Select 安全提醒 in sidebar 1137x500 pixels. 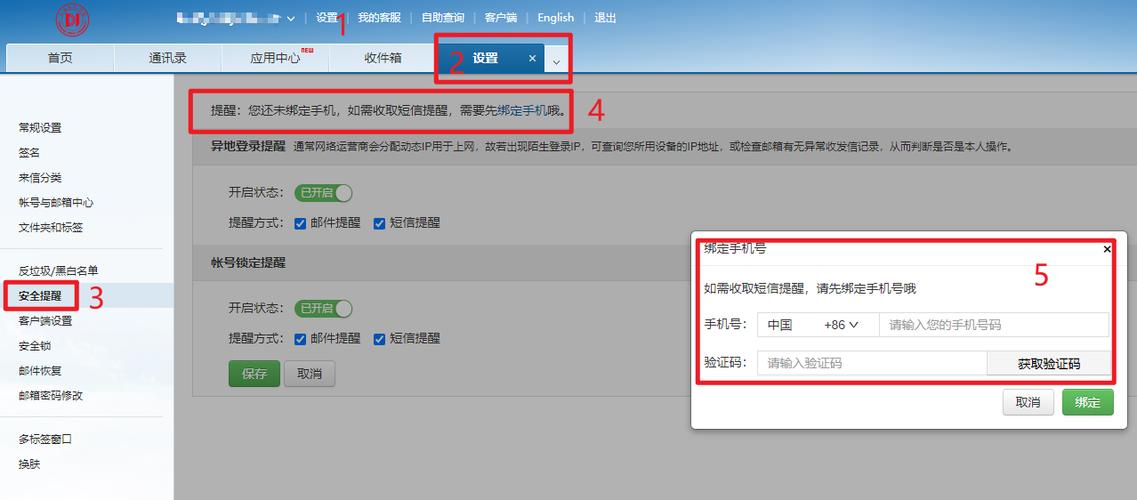click(x=40, y=296)
